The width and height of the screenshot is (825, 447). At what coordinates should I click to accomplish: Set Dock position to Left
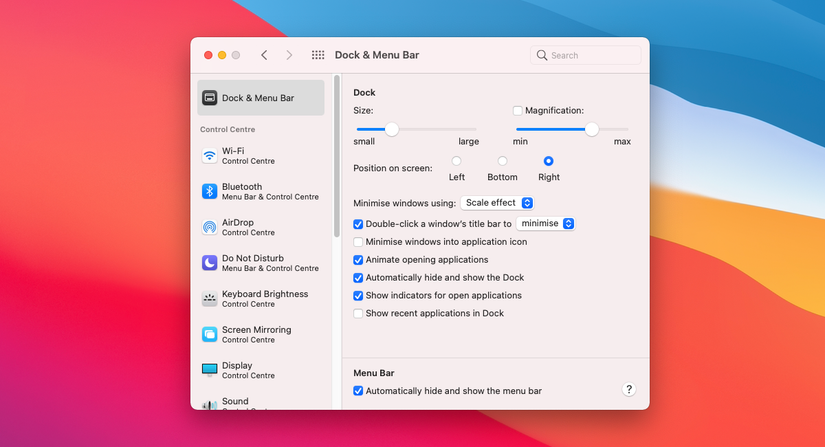click(x=457, y=161)
